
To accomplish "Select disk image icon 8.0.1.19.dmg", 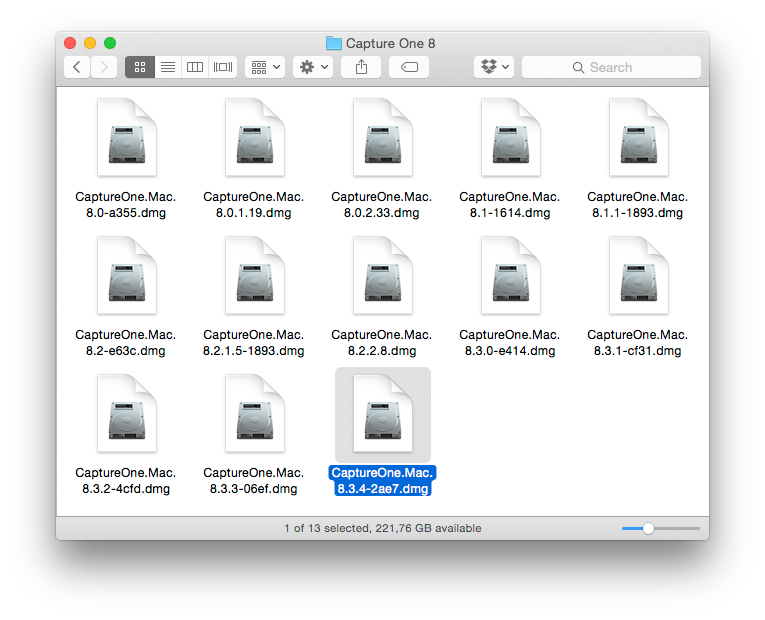I will click(x=255, y=138).
